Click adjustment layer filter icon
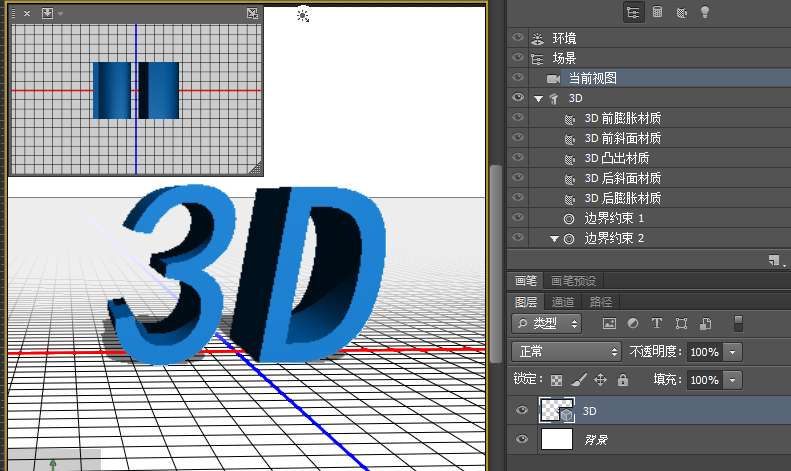This screenshot has height=471, width=791. (633, 324)
